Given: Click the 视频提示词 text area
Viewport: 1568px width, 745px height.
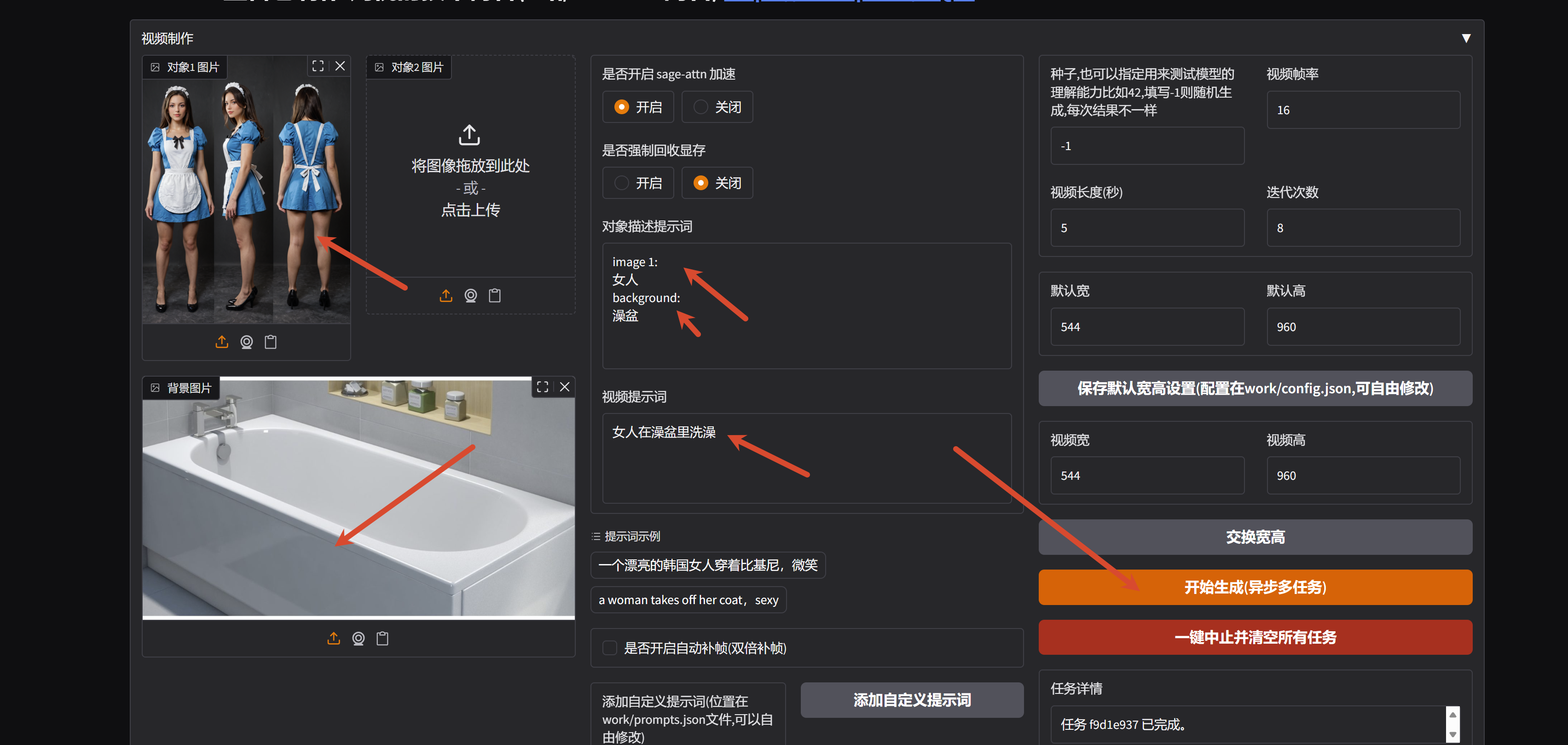Looking at the screenshot, I should pyautogui.click(x=806, y=458).
